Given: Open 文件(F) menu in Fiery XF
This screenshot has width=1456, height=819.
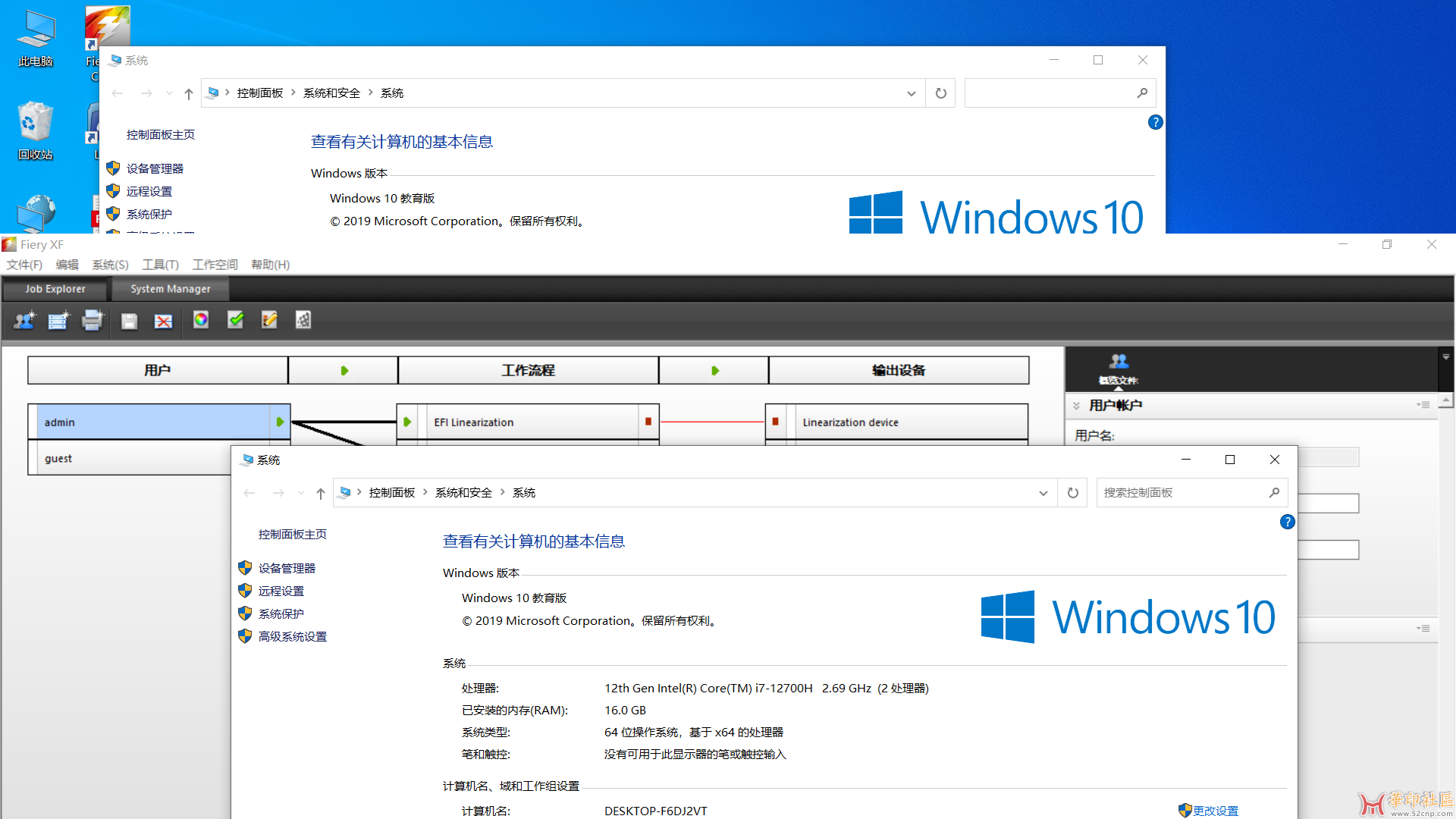Looking at the screenshot, I should [24, 265].
